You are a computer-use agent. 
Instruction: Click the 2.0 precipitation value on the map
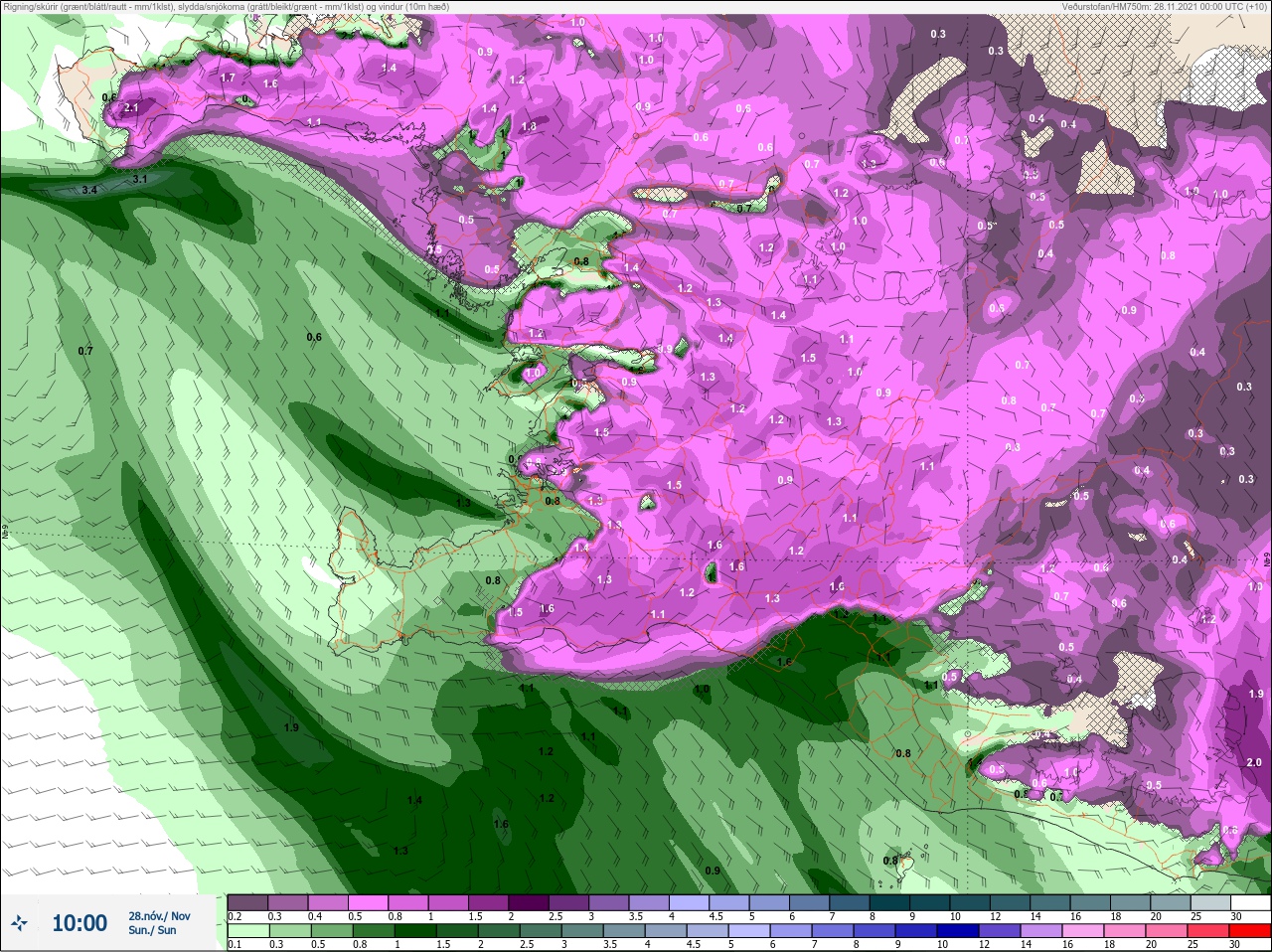pos(1254,762)
